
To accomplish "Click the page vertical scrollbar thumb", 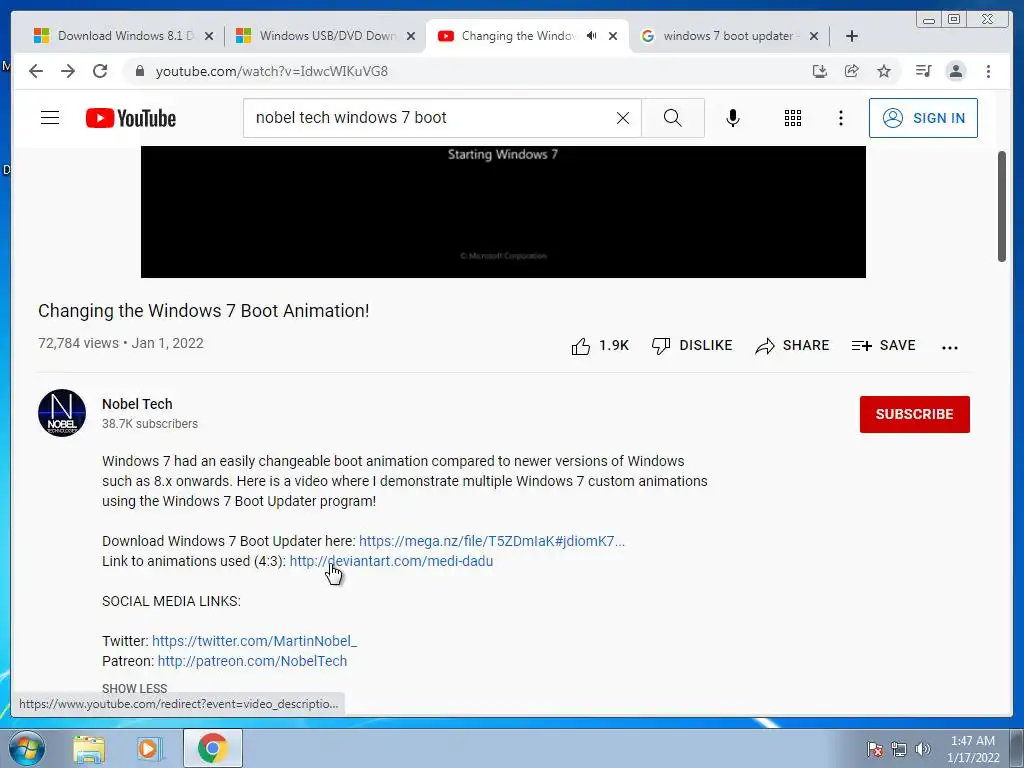I will [1002, 206].
